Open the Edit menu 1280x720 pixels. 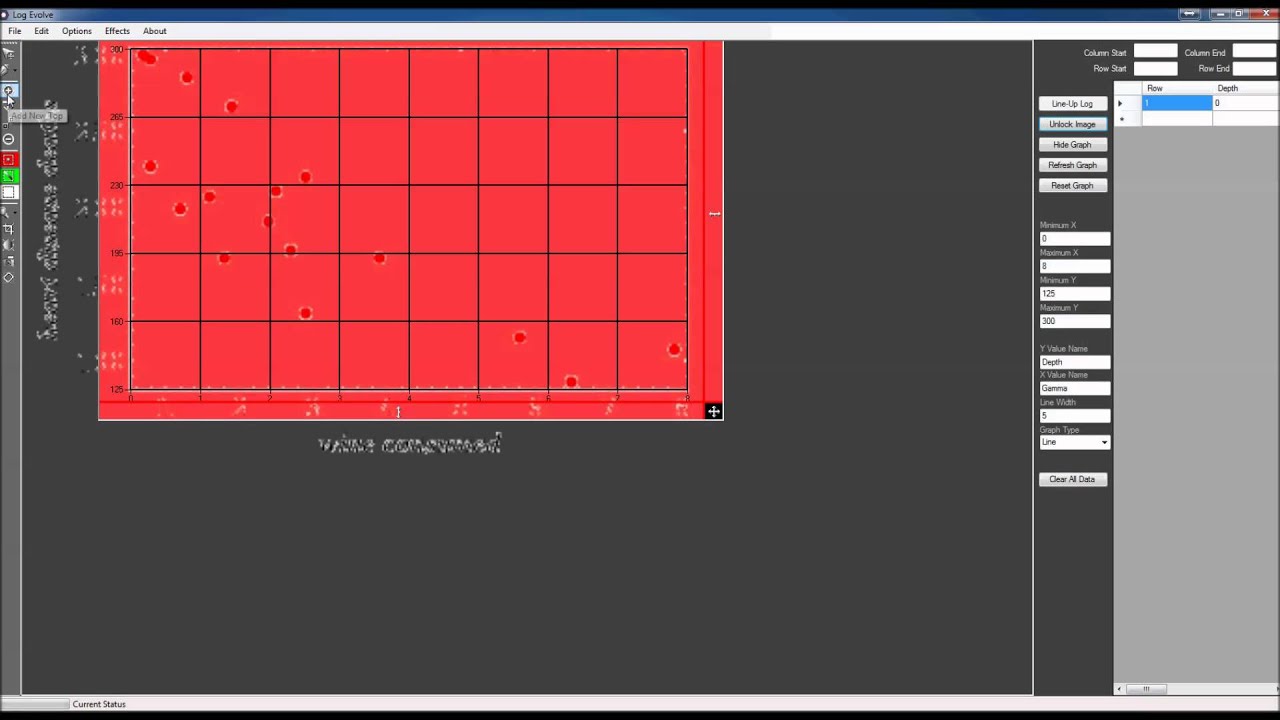click(x=41, y=31)
